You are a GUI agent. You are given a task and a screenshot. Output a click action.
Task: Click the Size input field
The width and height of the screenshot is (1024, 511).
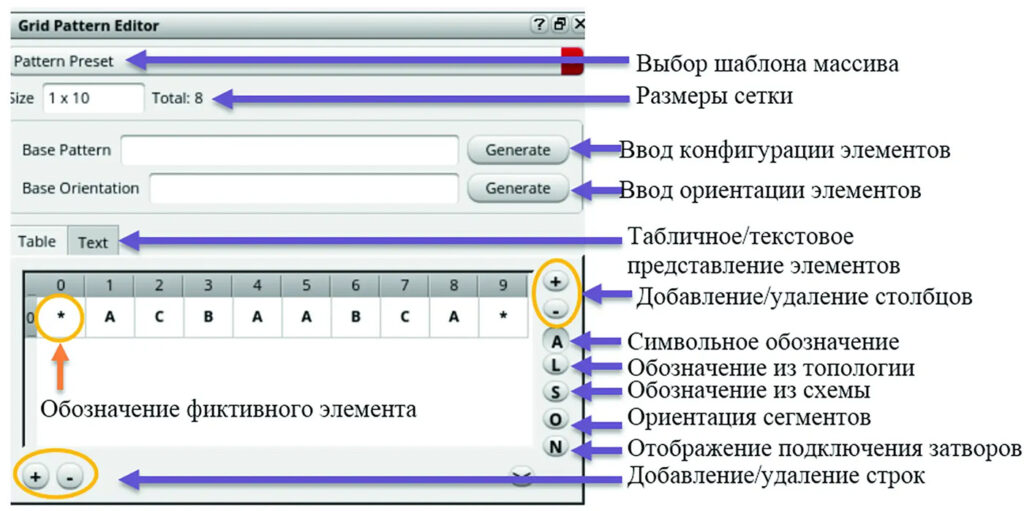coord(93,99)
